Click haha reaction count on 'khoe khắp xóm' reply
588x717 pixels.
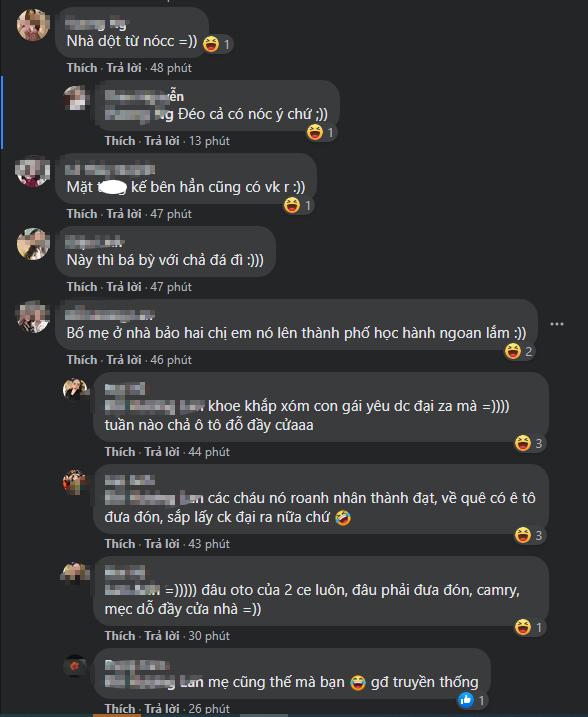click(x=539, y=443)
